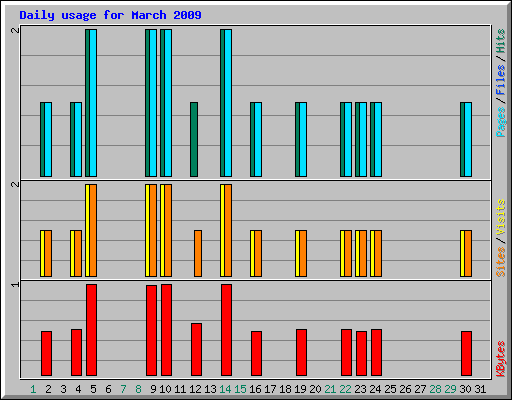
Task: Click the green x-axis day label "28"
Action: click(435, 389)
